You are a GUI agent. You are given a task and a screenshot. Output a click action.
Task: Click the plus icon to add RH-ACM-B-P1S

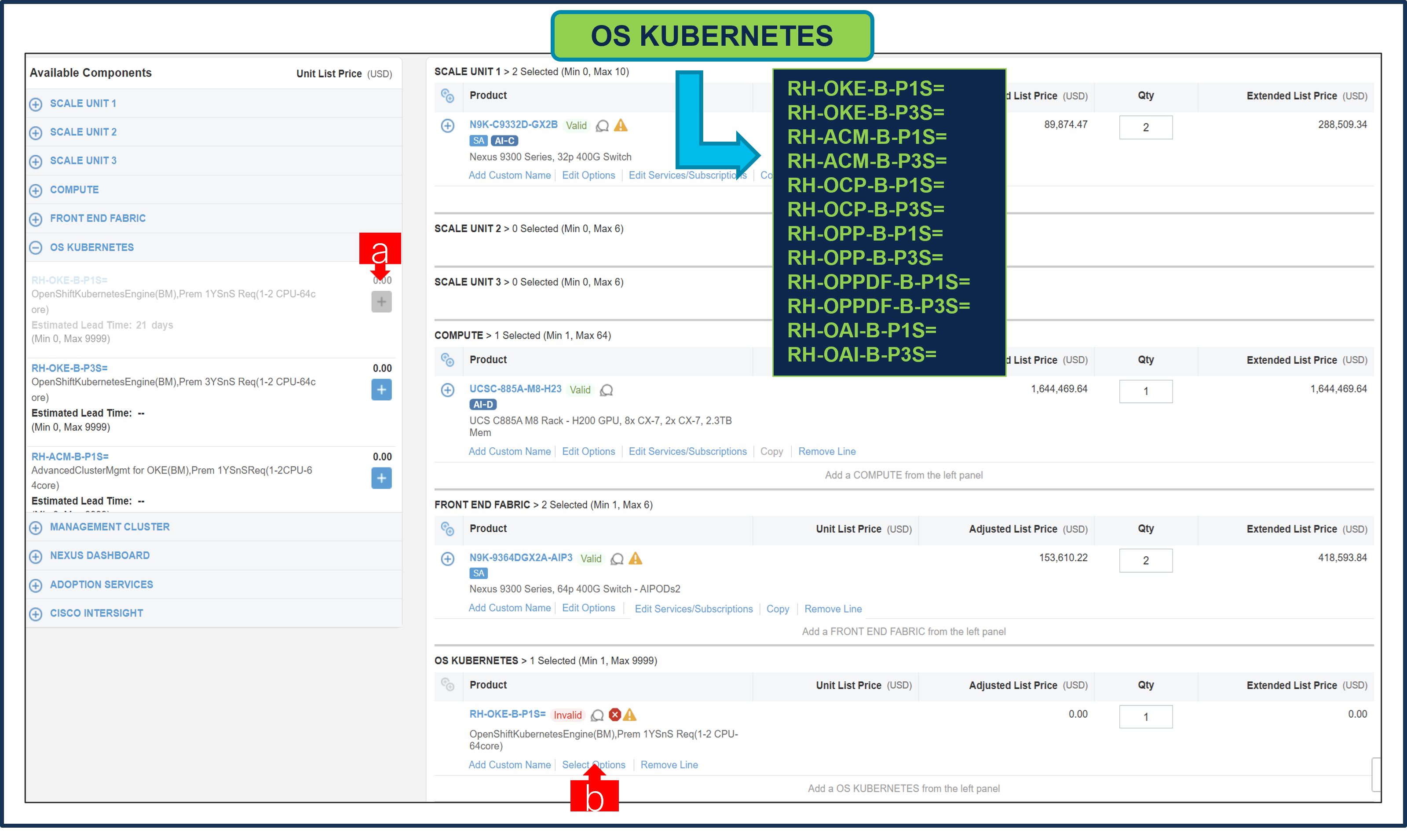(381, 478)
